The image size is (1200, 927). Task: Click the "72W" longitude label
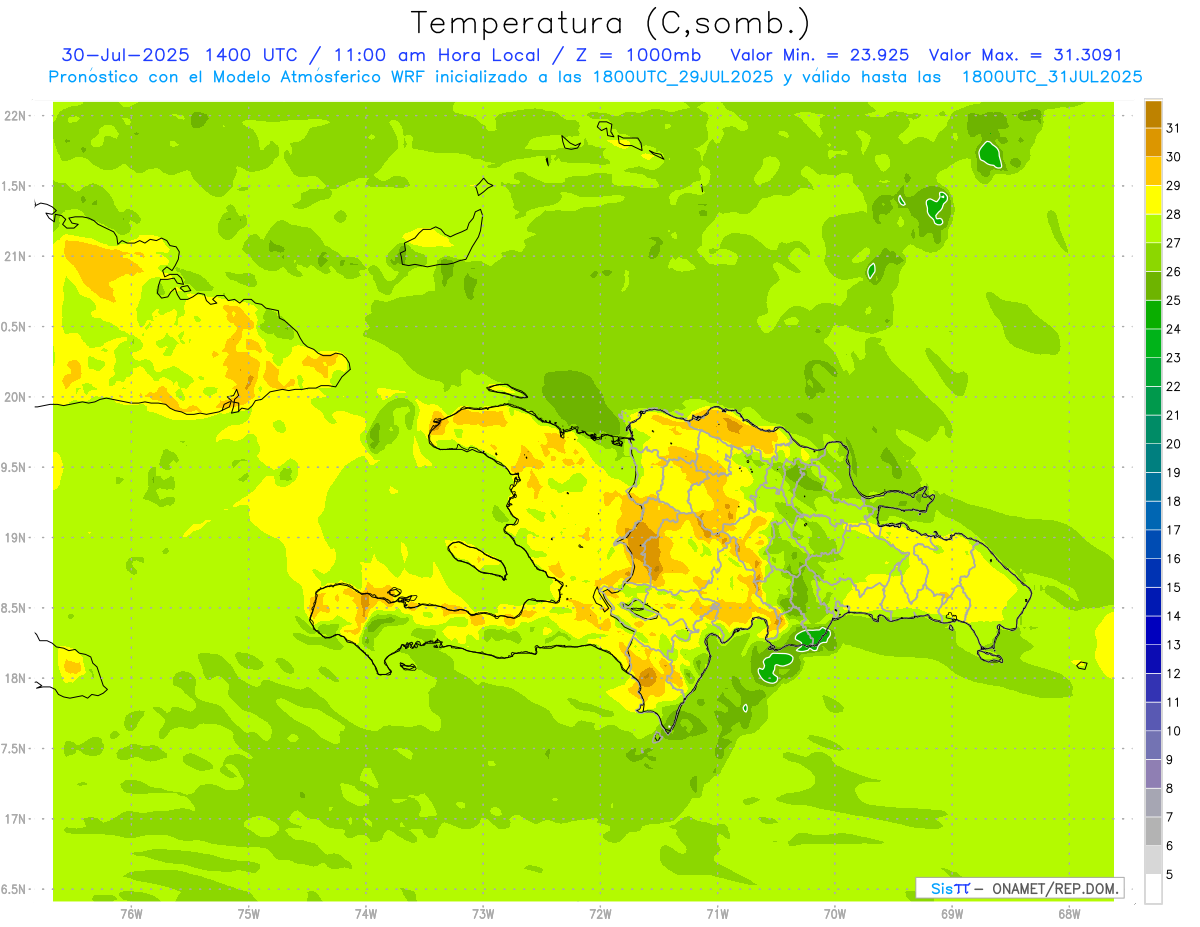[x=600, y=914]
